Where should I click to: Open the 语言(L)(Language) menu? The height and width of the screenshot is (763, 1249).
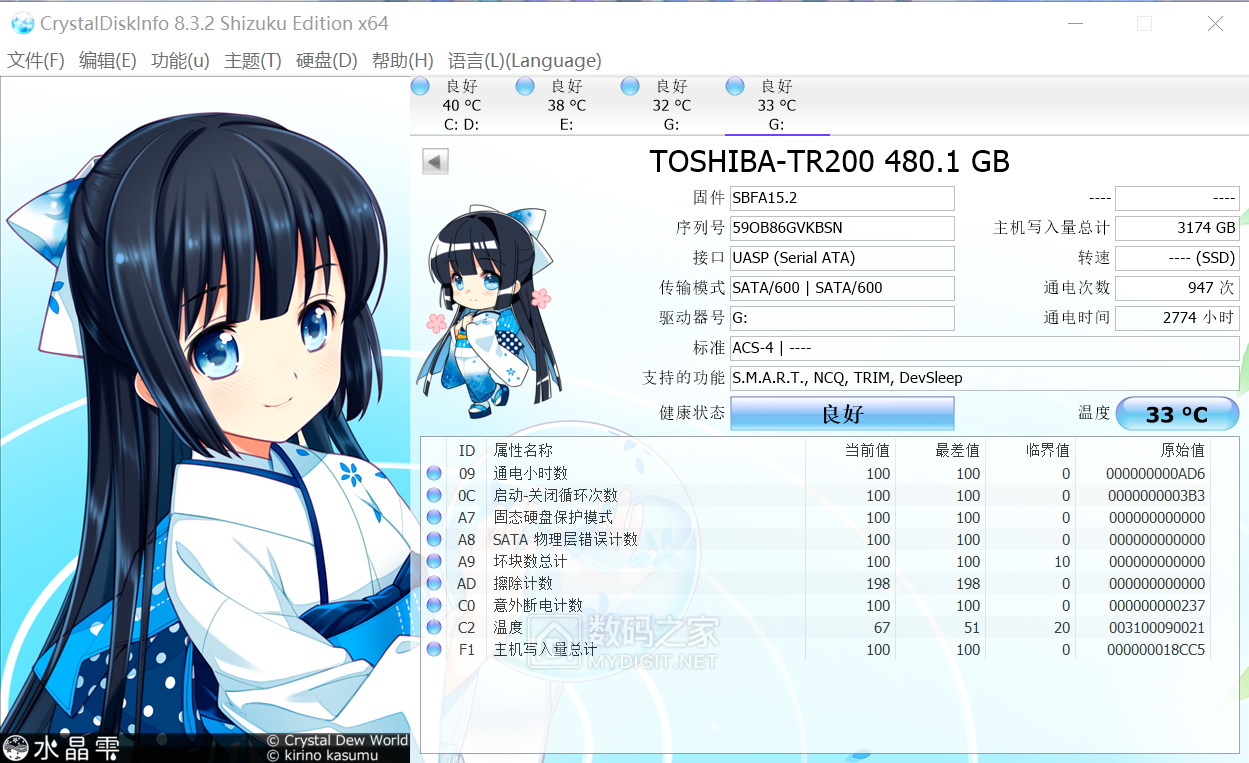pos(525,60)
